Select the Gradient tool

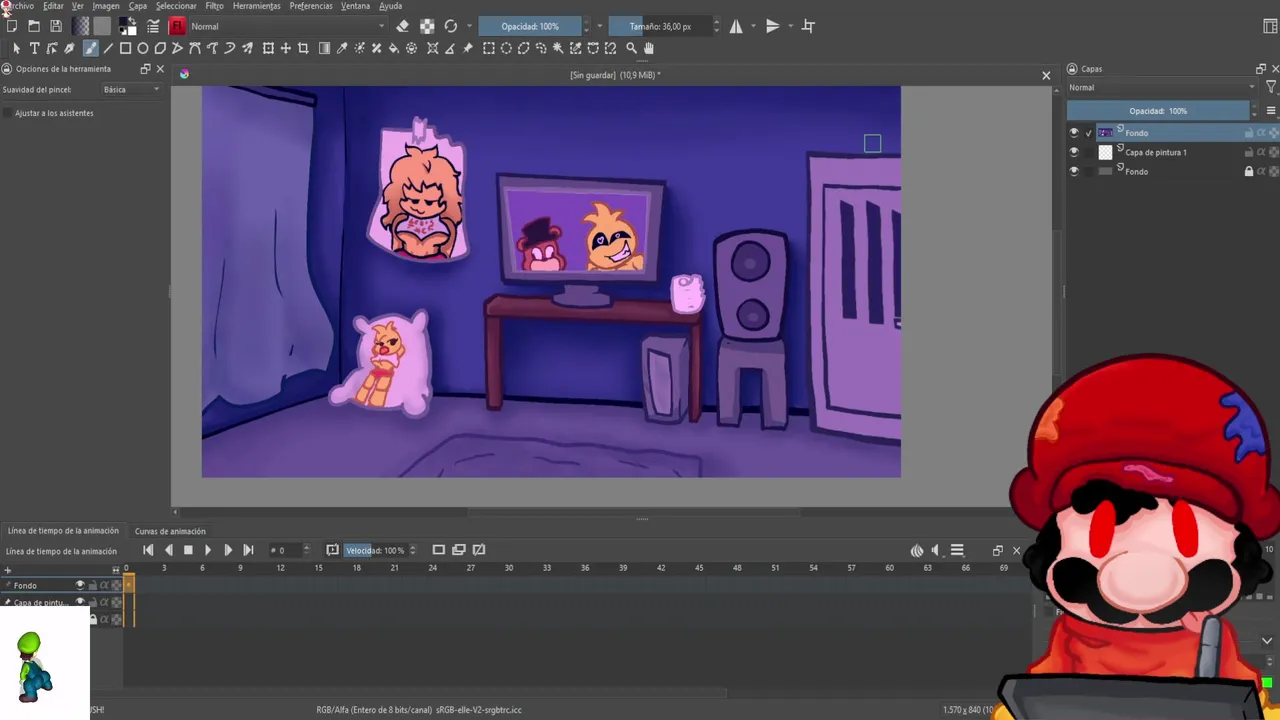(324, 48)
